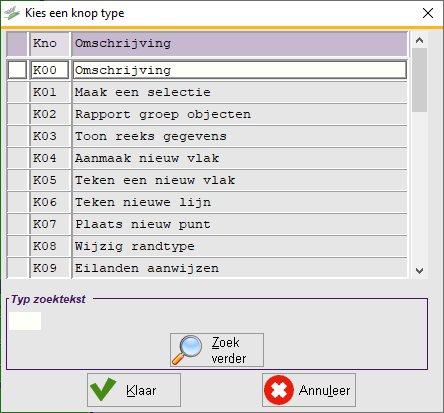This screenshot has width=444, height=413.
Task: Select row marker for K07
Action: point(17,224)
